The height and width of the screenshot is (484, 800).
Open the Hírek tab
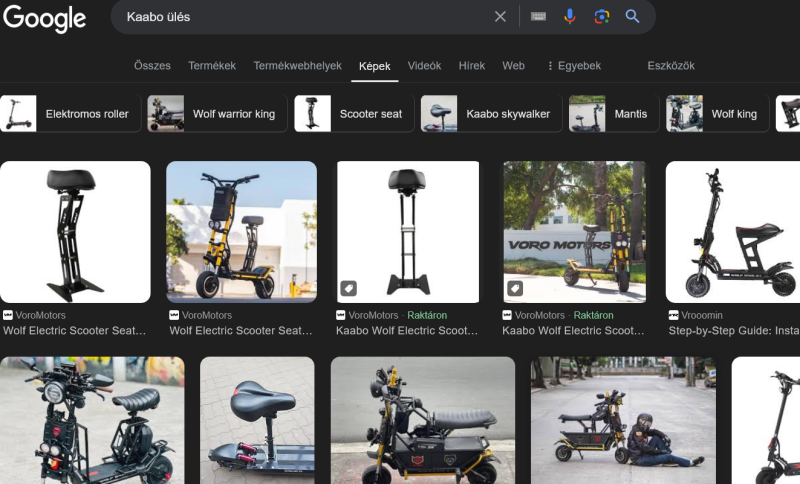tap(472, 66)
